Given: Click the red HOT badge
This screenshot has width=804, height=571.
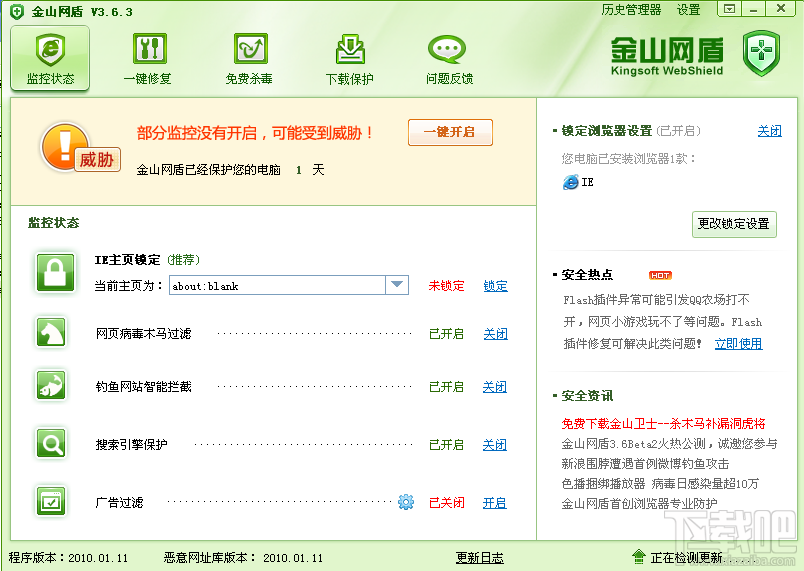Looking at the screenshot, I should tap(660, 275).
